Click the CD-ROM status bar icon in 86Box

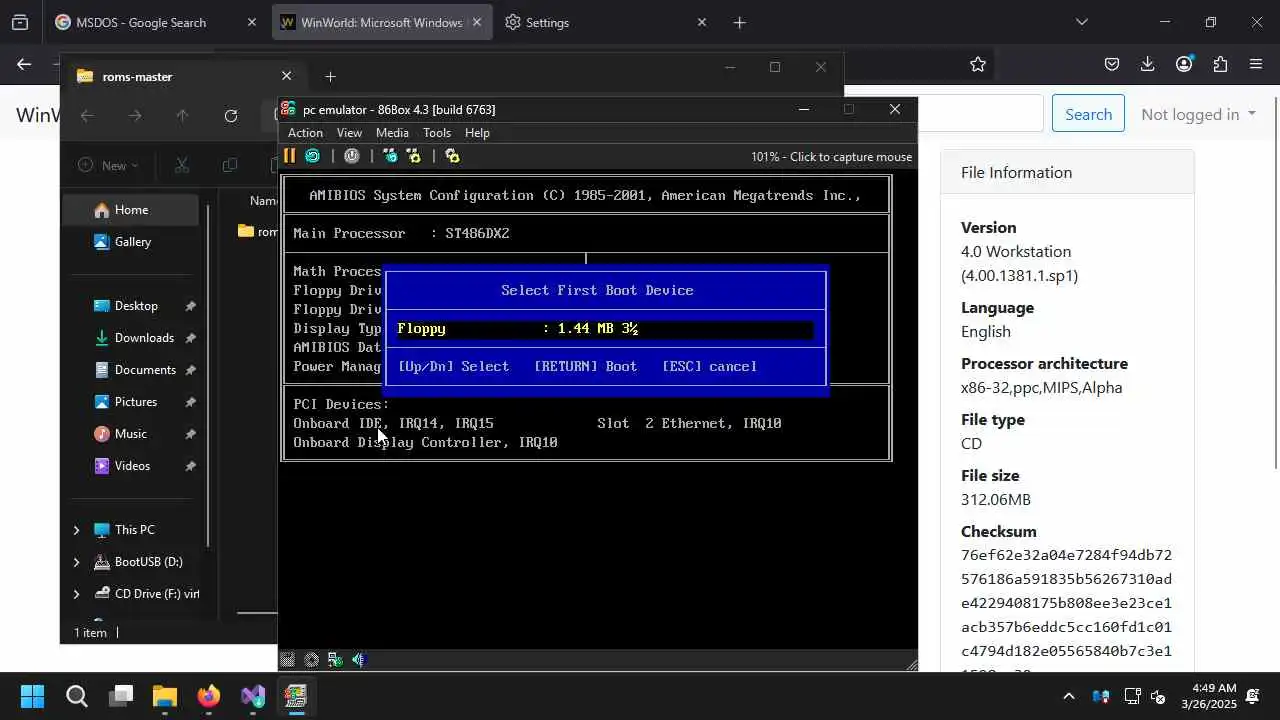coord(311,660)
